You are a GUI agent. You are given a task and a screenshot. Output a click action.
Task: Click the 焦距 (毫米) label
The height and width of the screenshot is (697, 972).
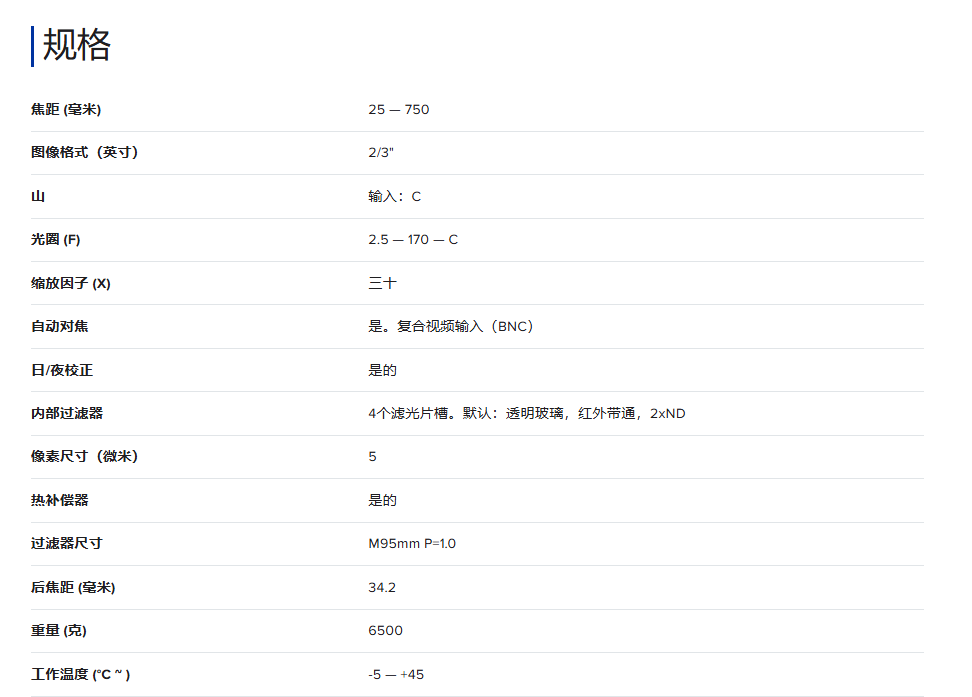66,109
